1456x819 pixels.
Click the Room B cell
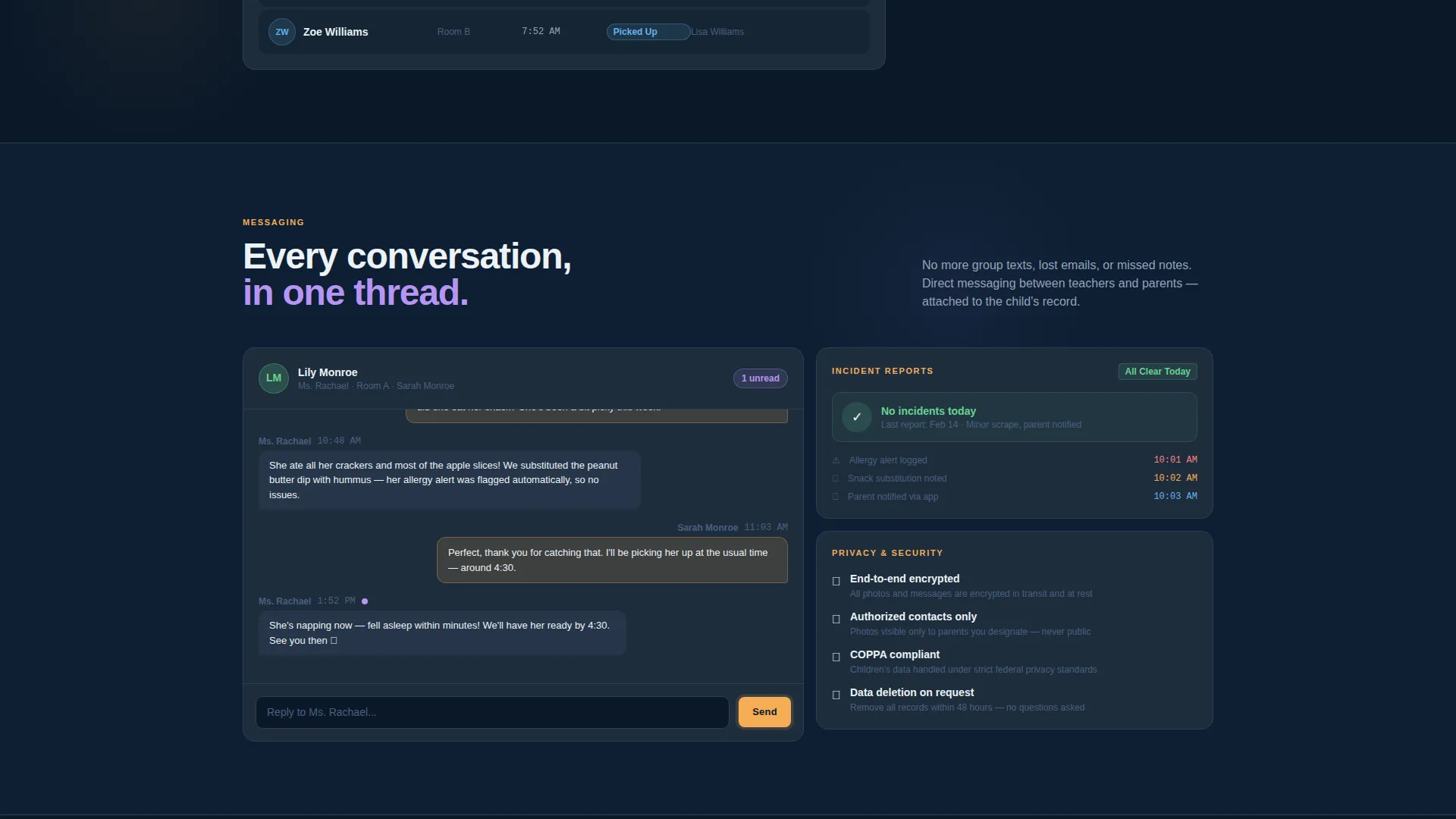(453, 32)
